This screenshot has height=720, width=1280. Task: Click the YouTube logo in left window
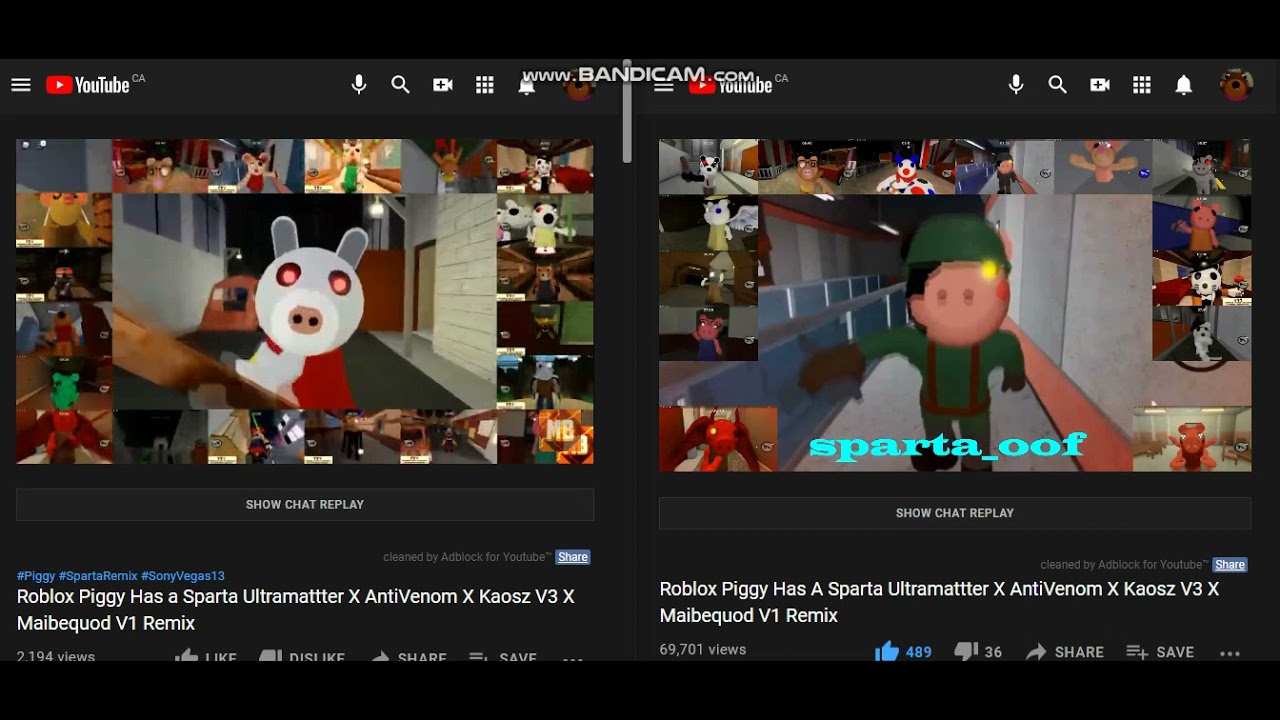[x=88, y=85]
